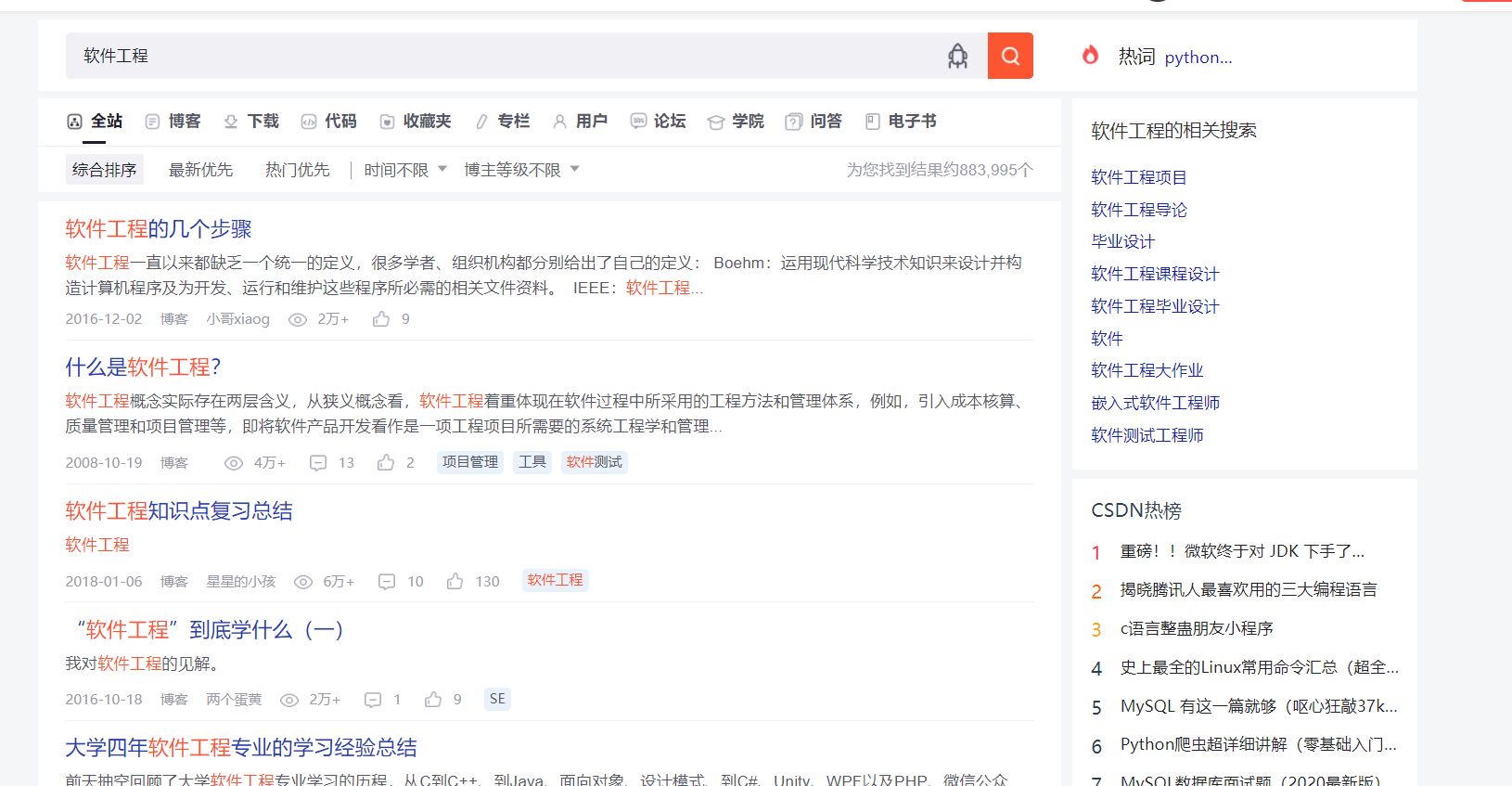Viewport: 1512px width, 786px height.
Task: Open the hot word python... link
Action: click(1198, 58)
